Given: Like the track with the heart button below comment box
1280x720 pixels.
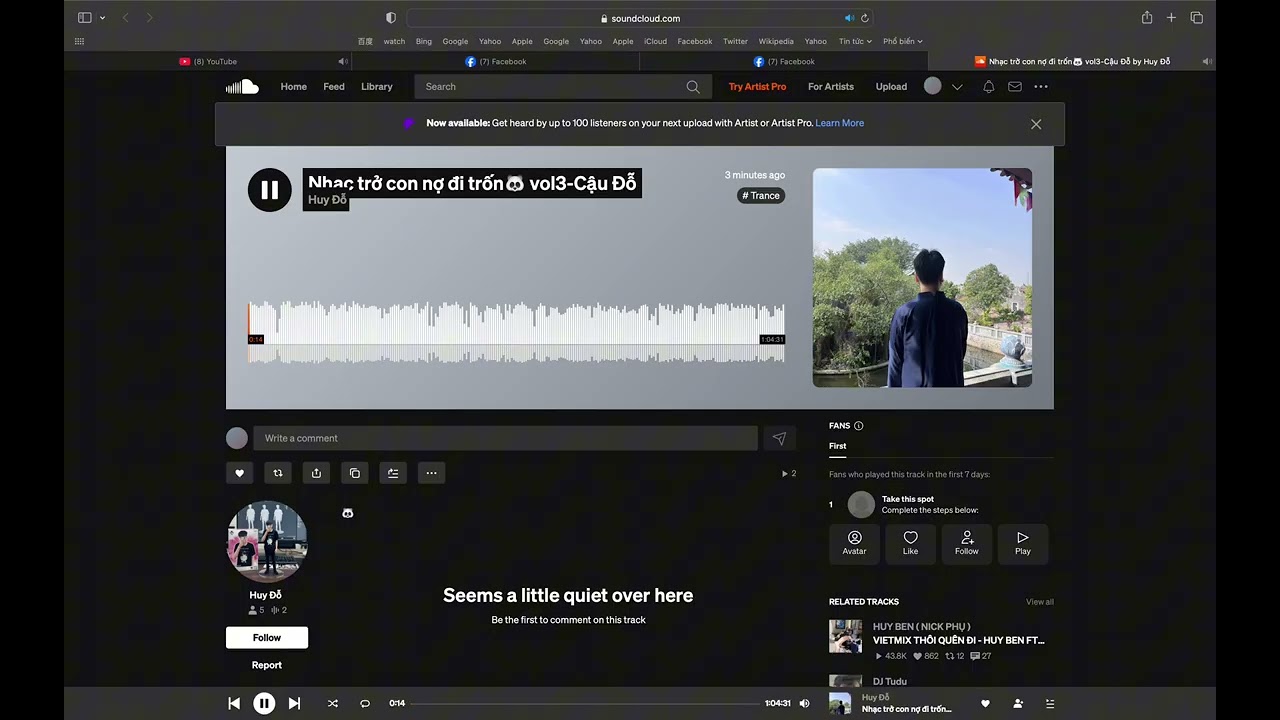Looking at the screenshot, I should 239,473.
